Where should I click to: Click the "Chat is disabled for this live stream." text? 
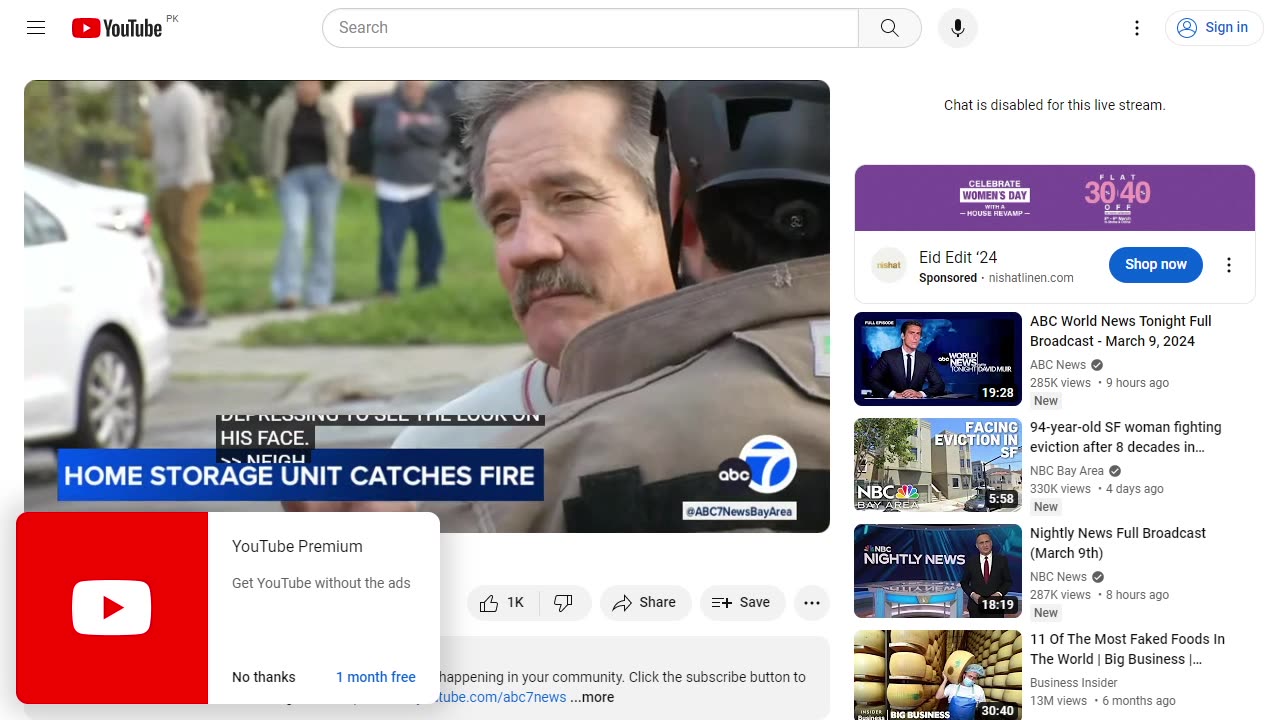pos(1055,105)
